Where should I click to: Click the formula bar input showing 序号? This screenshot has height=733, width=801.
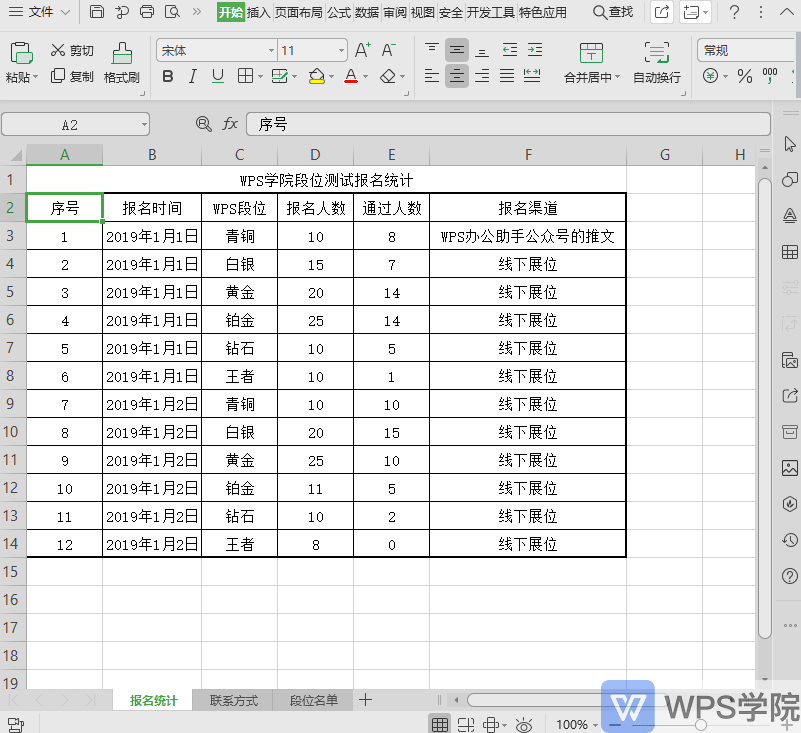point(508,124)
